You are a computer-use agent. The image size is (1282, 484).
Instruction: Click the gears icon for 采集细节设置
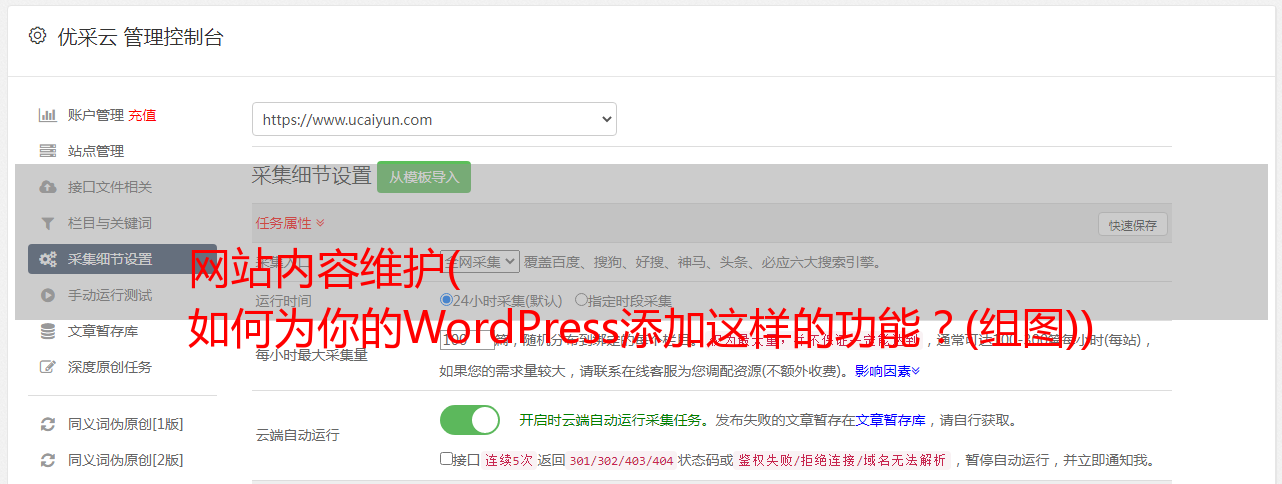[x=47, y=259]
